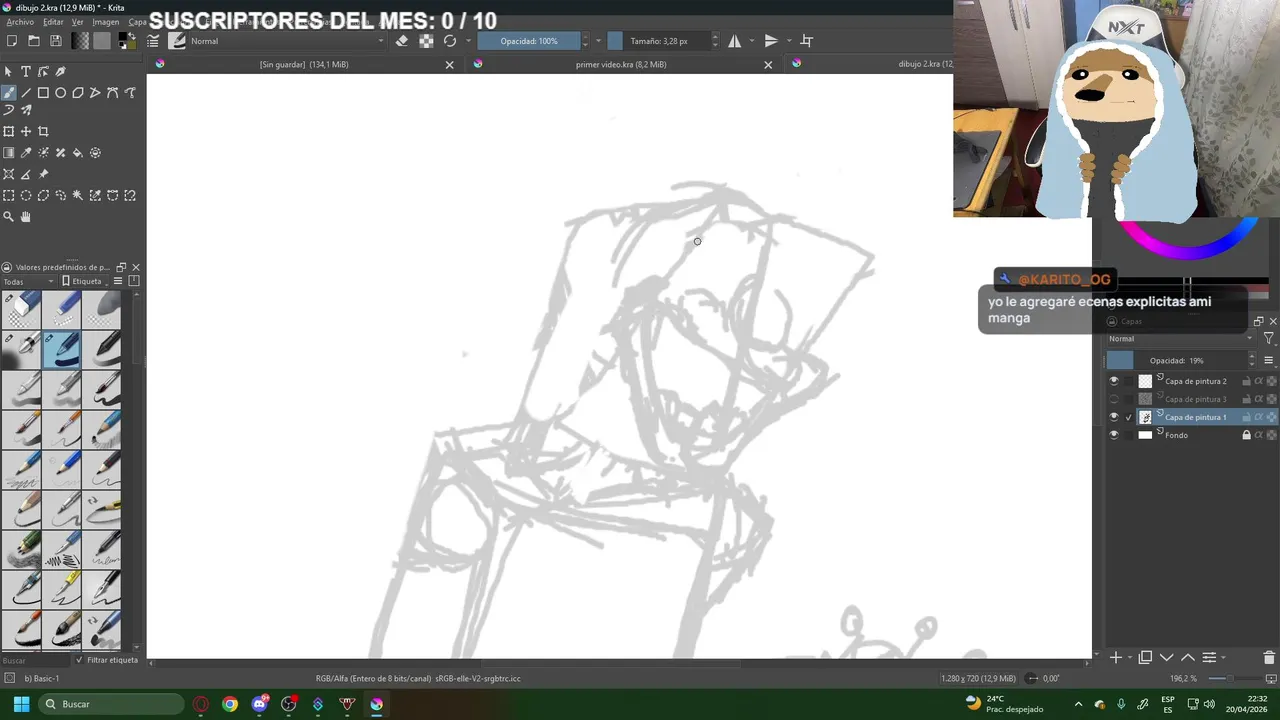This screenshot has height=720, width=1280.
Task: Open the brush editor settings icon
Action: (153, 41)
